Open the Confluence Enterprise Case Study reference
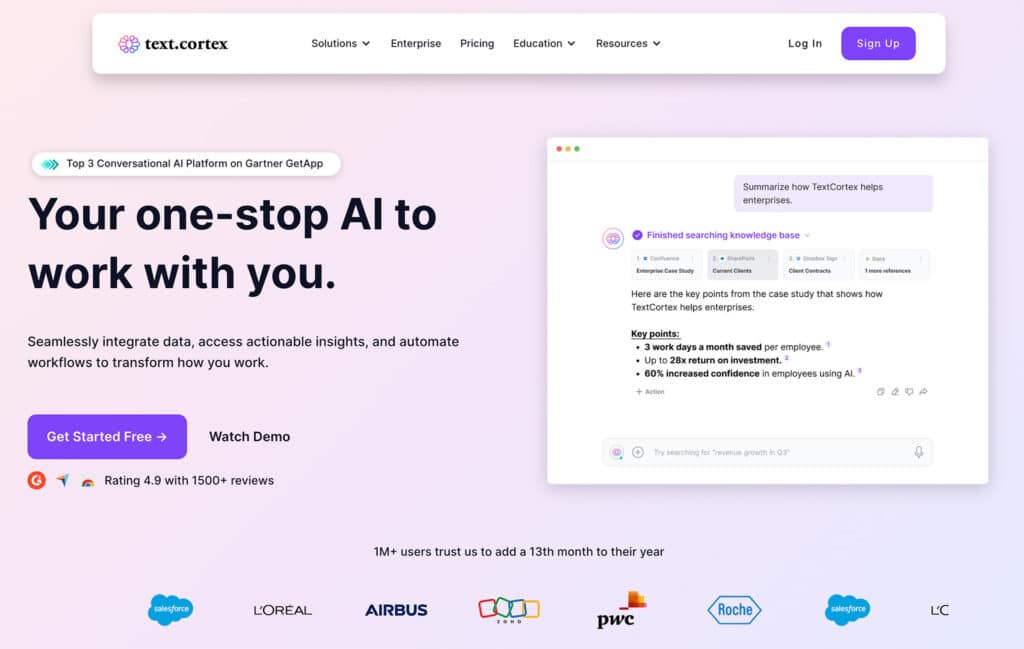Image resolution: width=1024 pixels, height=649 pixels. tap(666, 264)
